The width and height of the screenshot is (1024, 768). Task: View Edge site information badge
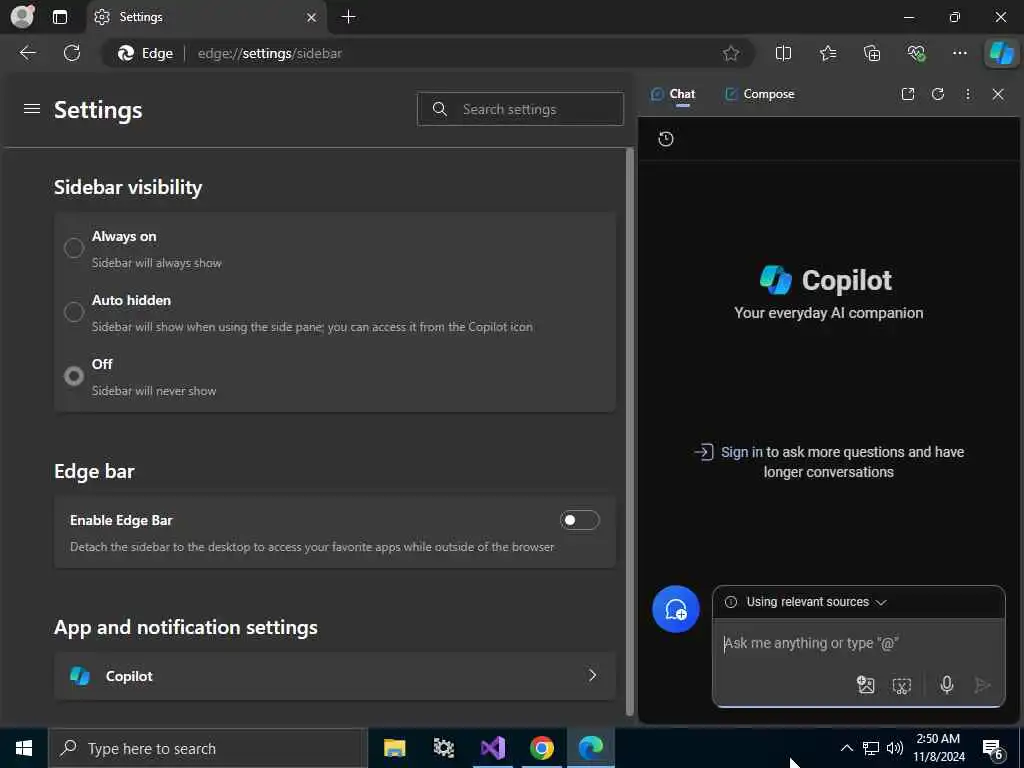(x=145, y=53)
